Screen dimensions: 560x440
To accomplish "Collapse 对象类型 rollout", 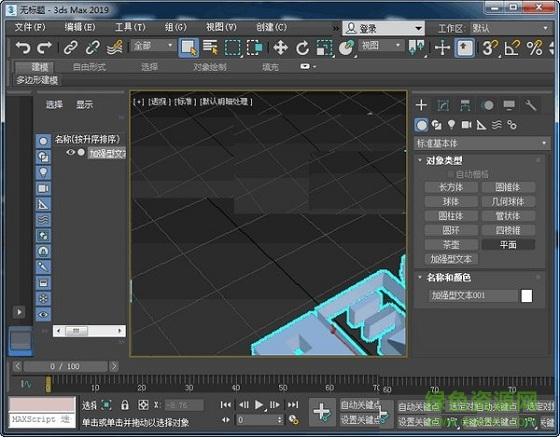I will pos(444,161).
